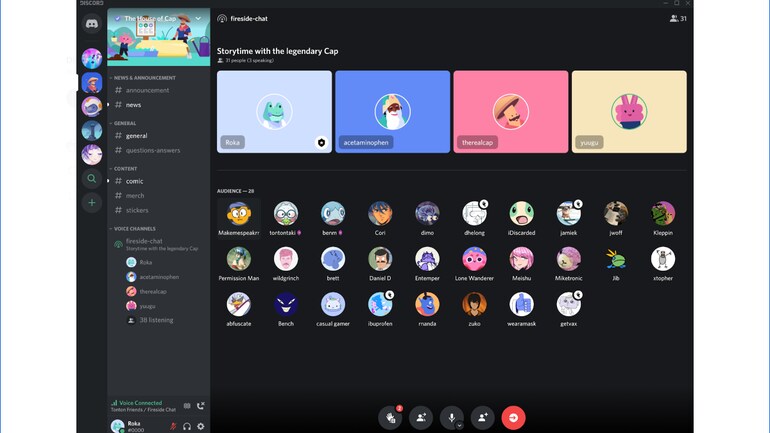Open The House of Cap server dropdown
770x433 pixels.
click(x=198, y=19)
